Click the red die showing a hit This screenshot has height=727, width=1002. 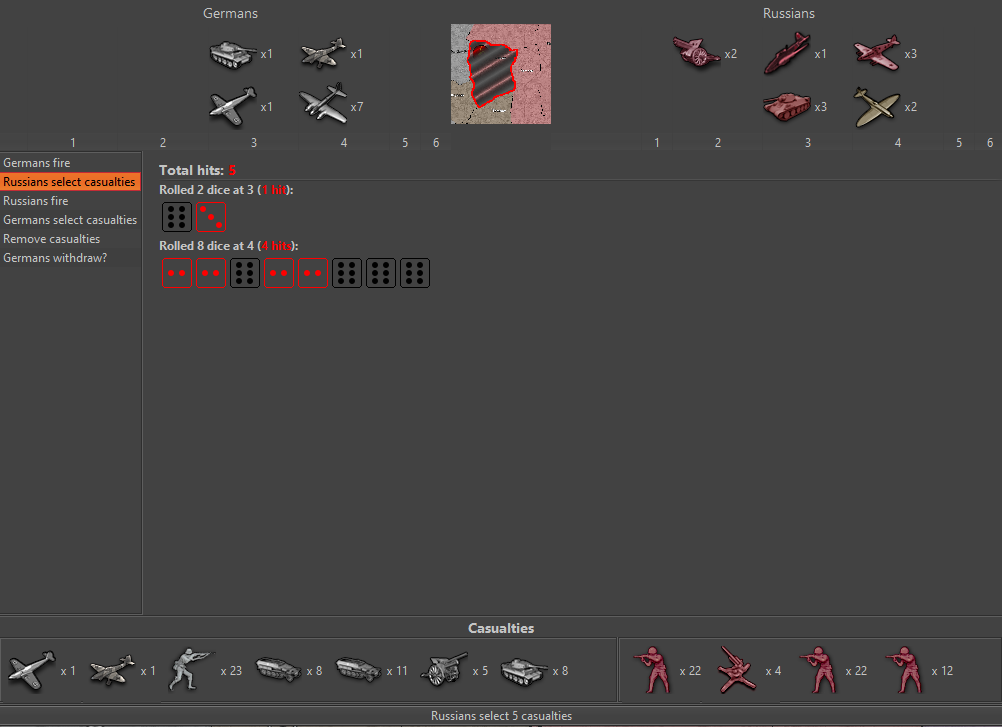210,216
